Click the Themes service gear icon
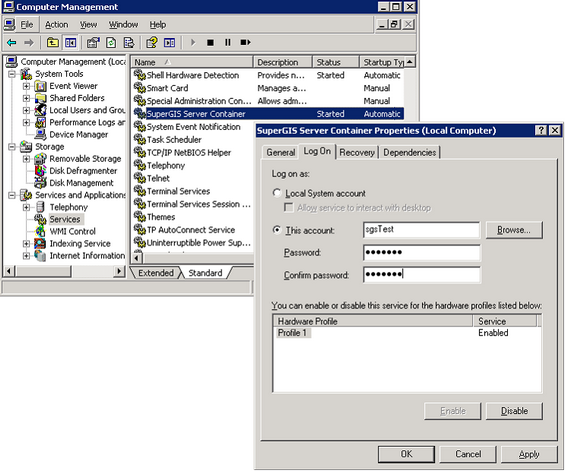The image size is (565, 471). tap(139, 217)
